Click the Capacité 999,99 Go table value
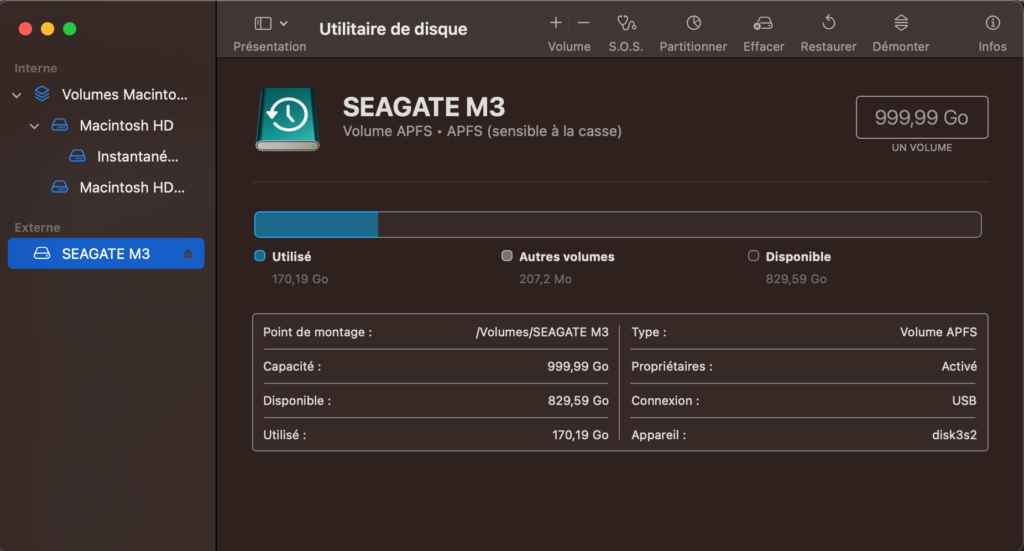1024x551 pixels. point(578,366)
